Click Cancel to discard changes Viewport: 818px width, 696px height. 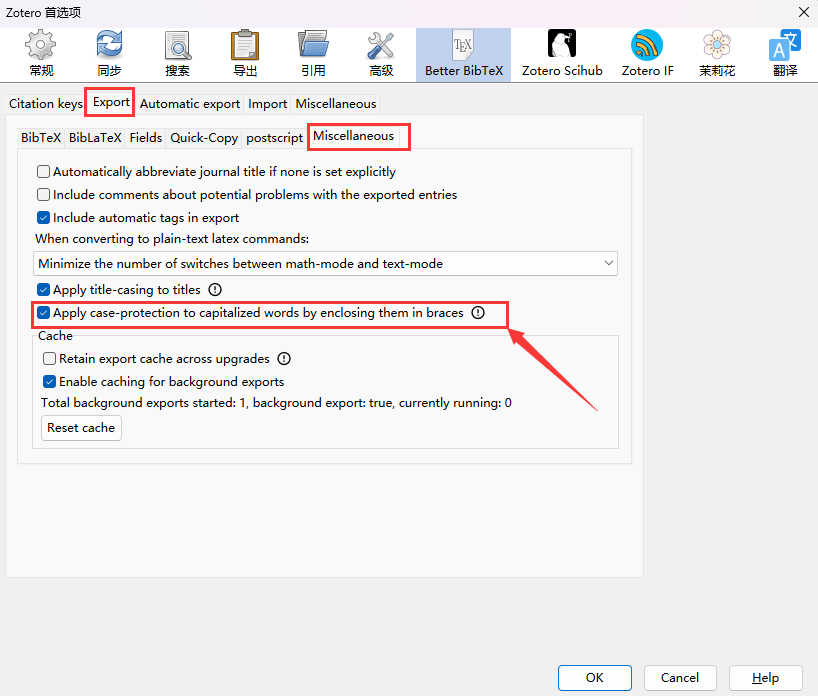coord(680,678)
